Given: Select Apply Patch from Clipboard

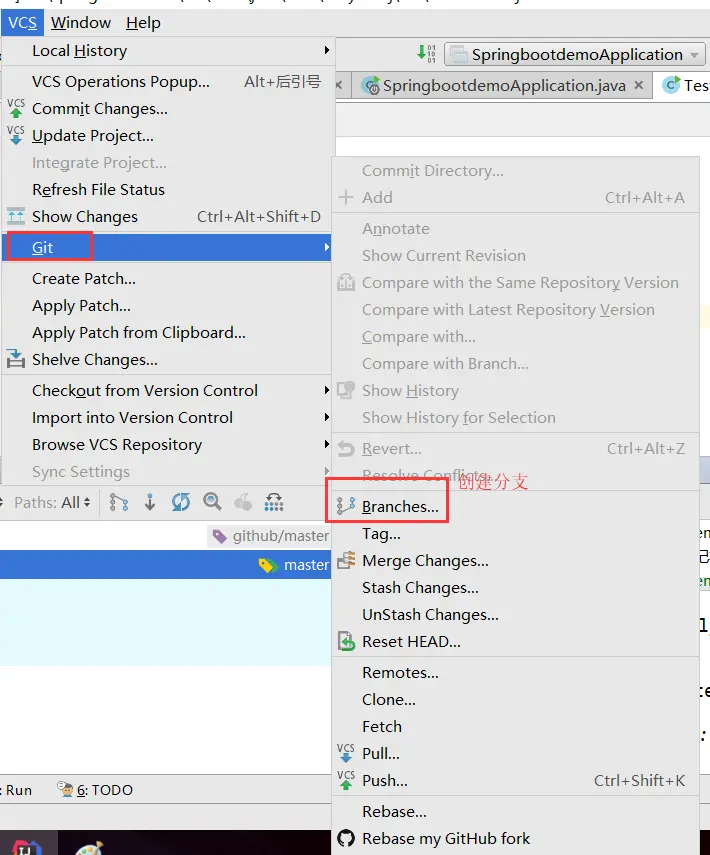Looking at the screenshot, I should click(167, 333).
